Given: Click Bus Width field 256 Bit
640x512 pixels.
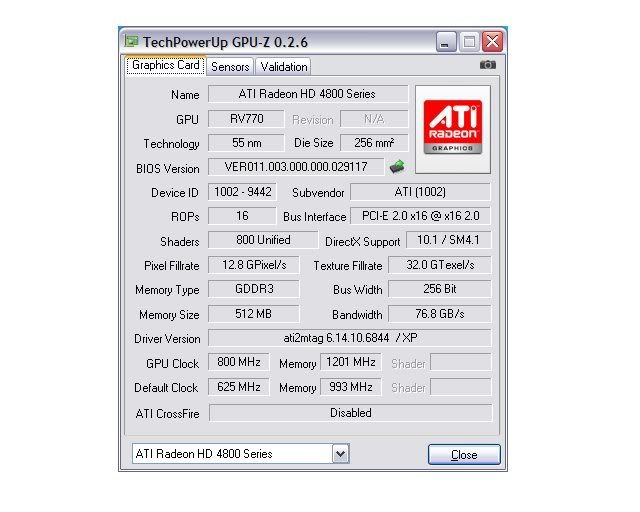Looking at the screenshot, I should point(440,289).
